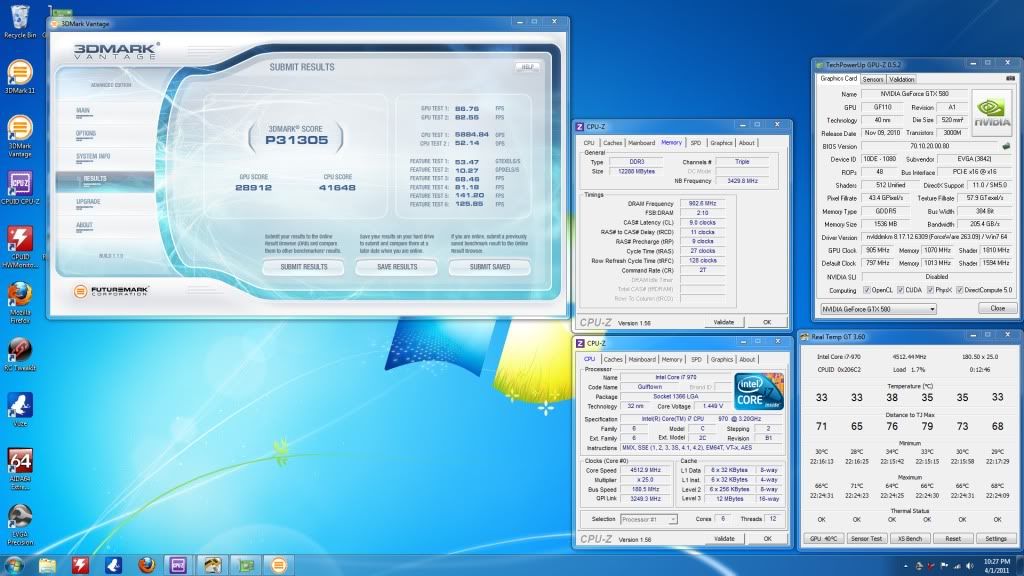Click the BIOS save chip icon in GPU-Z
The width and height of the screenshot is (1024, 576).
1006,146
